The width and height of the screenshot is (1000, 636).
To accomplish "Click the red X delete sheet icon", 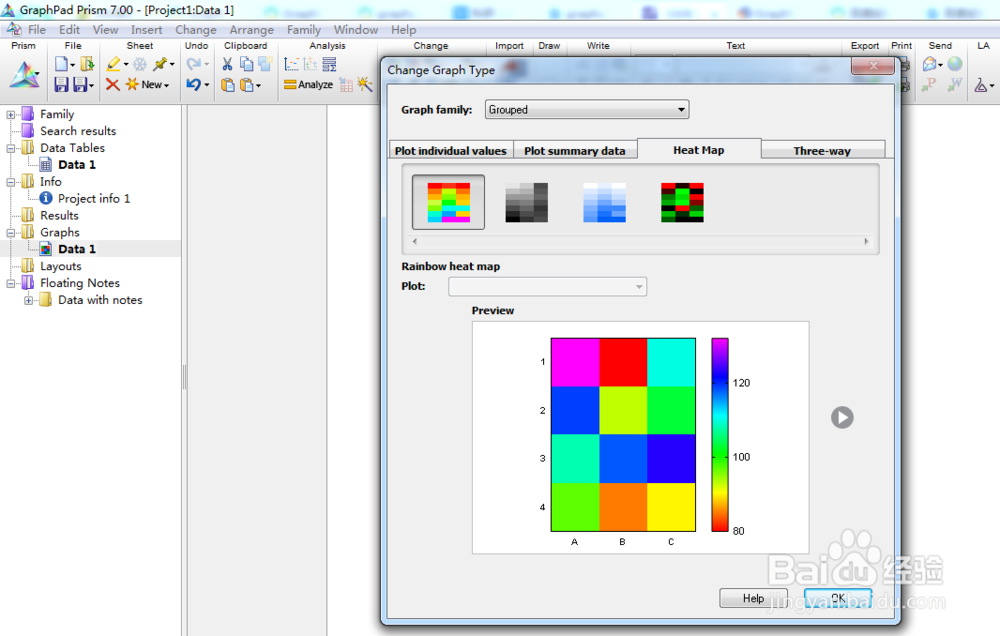I will pyautogui.click(x=113, y=84).
